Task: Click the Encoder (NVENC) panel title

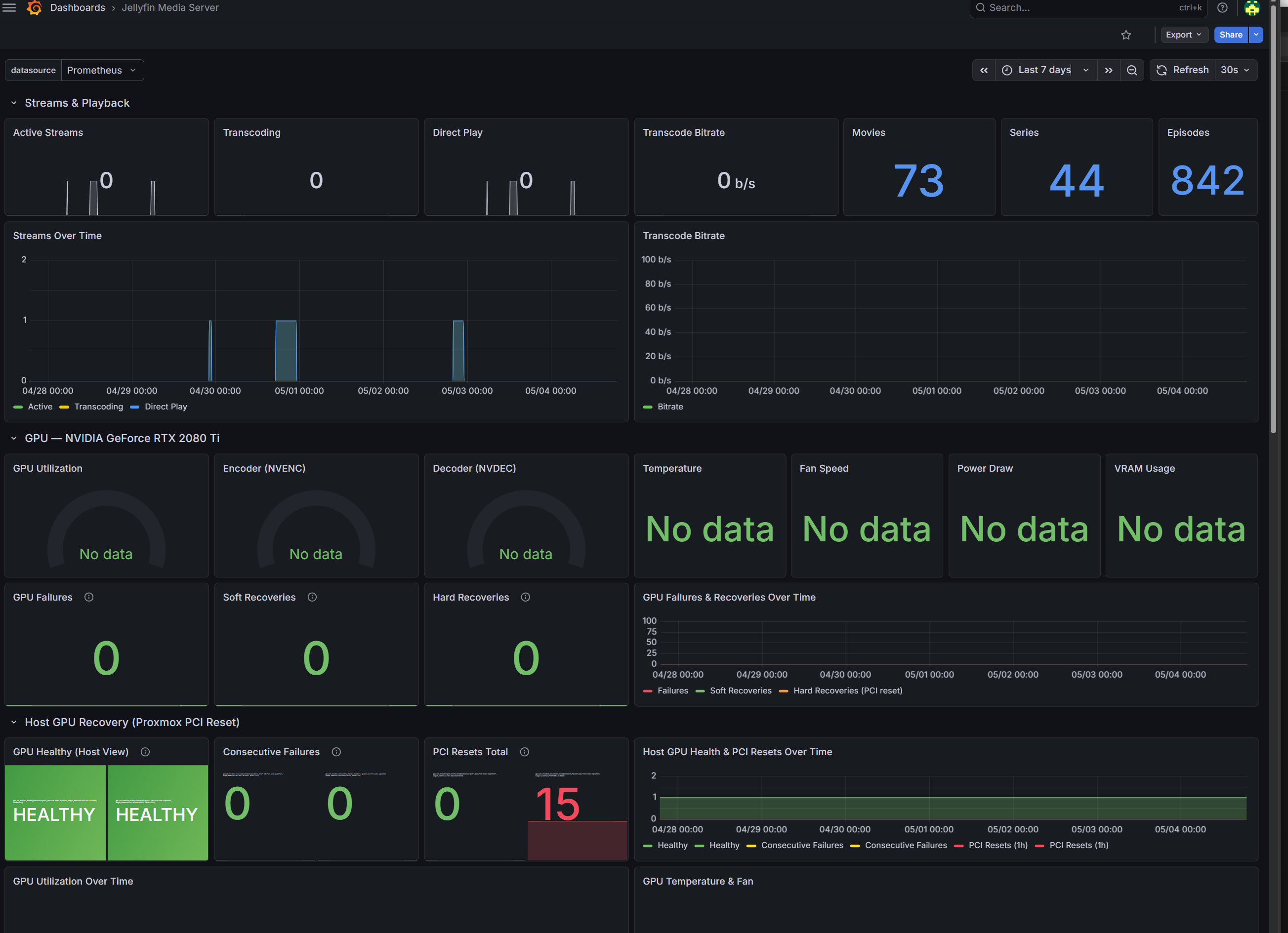Action: pos(264,468)
